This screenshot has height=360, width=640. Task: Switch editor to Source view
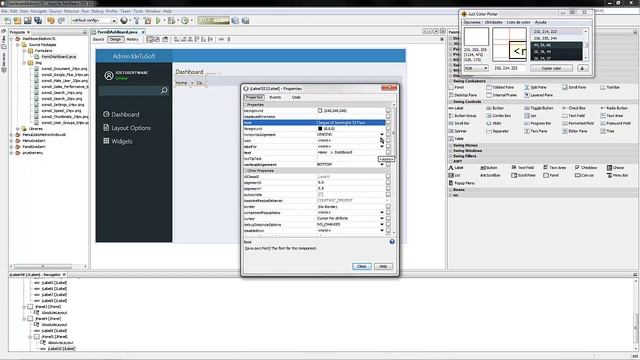98,39
